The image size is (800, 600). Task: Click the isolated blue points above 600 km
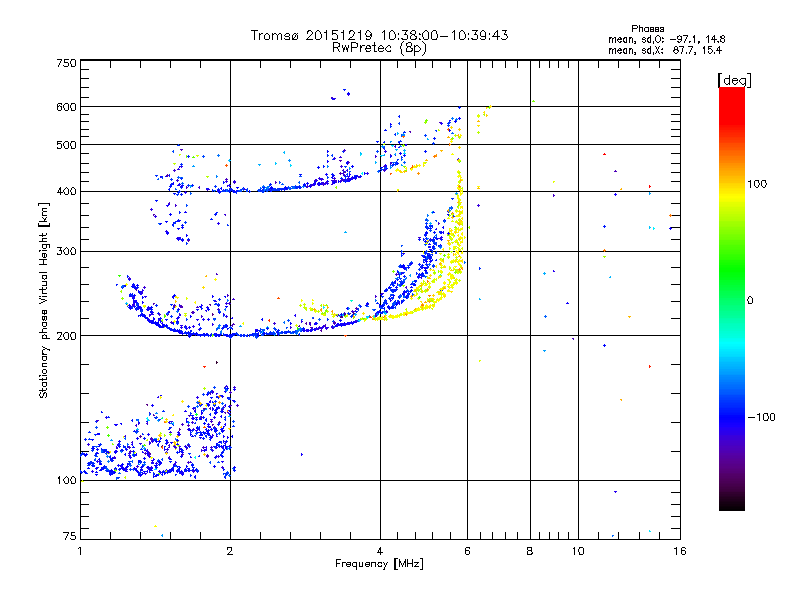coord(341,94)
